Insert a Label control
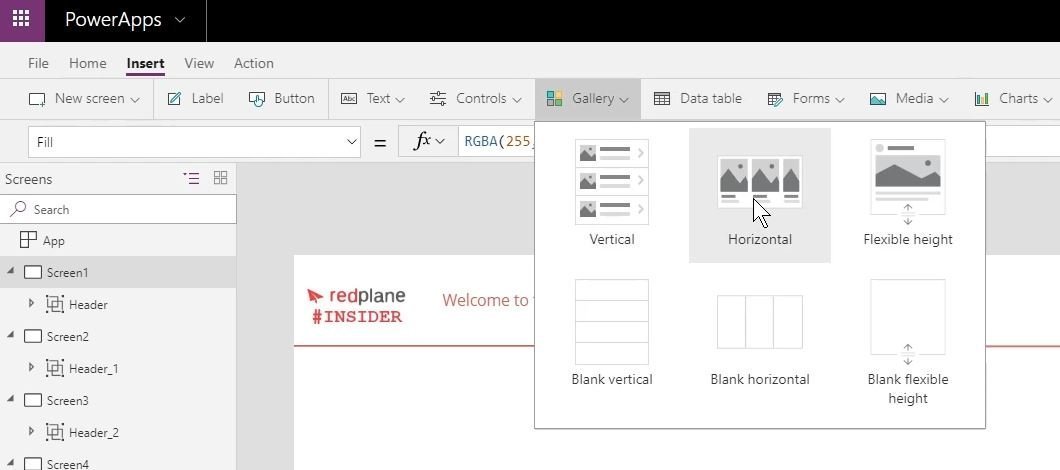Screen dimensions: 1060x470 [x=195, y=99]
